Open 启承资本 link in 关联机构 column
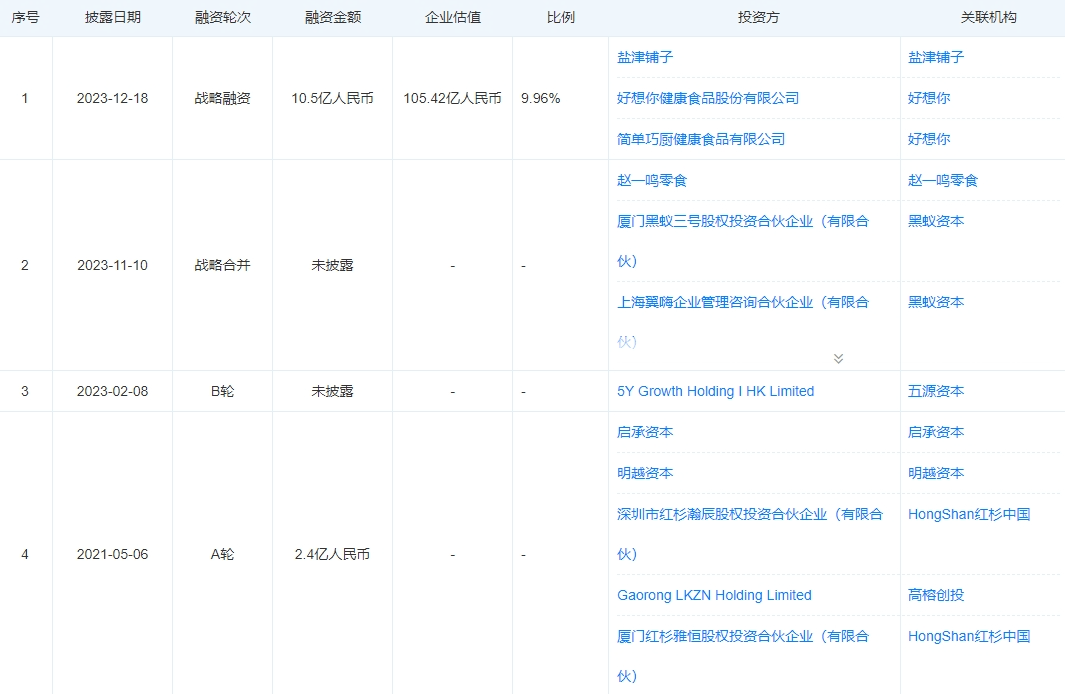 click(936, 432)
